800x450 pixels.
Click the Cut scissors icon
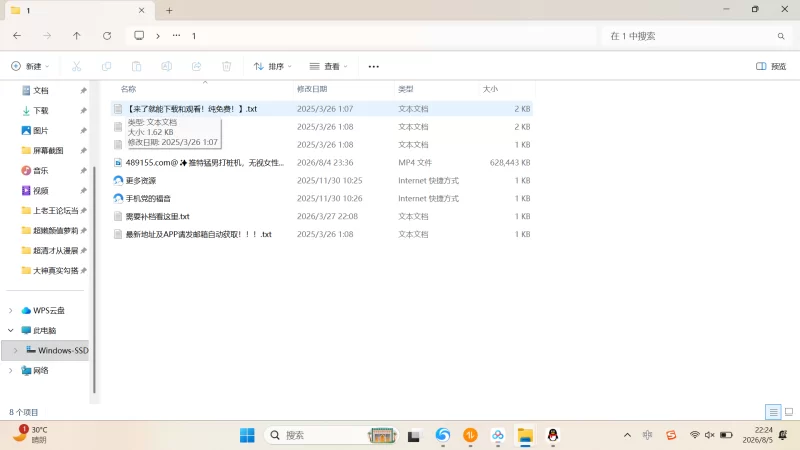pyautogui.click(x=77, y=66)
